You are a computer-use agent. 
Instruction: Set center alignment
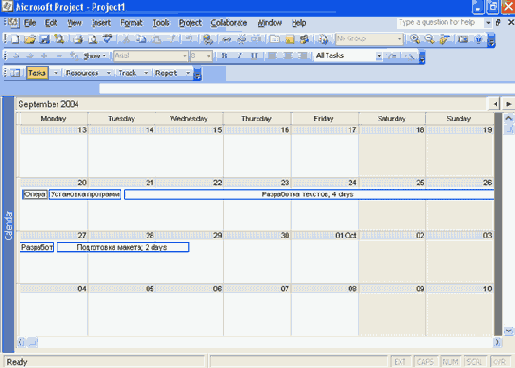pos(287,56)
